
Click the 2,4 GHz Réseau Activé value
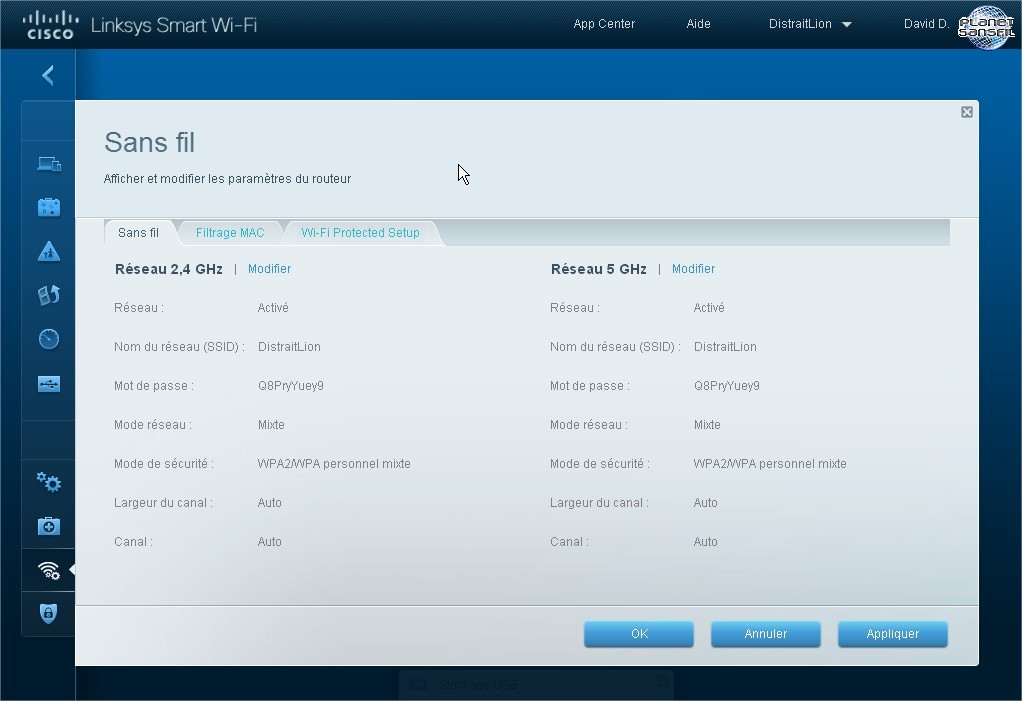pos(273,308)
